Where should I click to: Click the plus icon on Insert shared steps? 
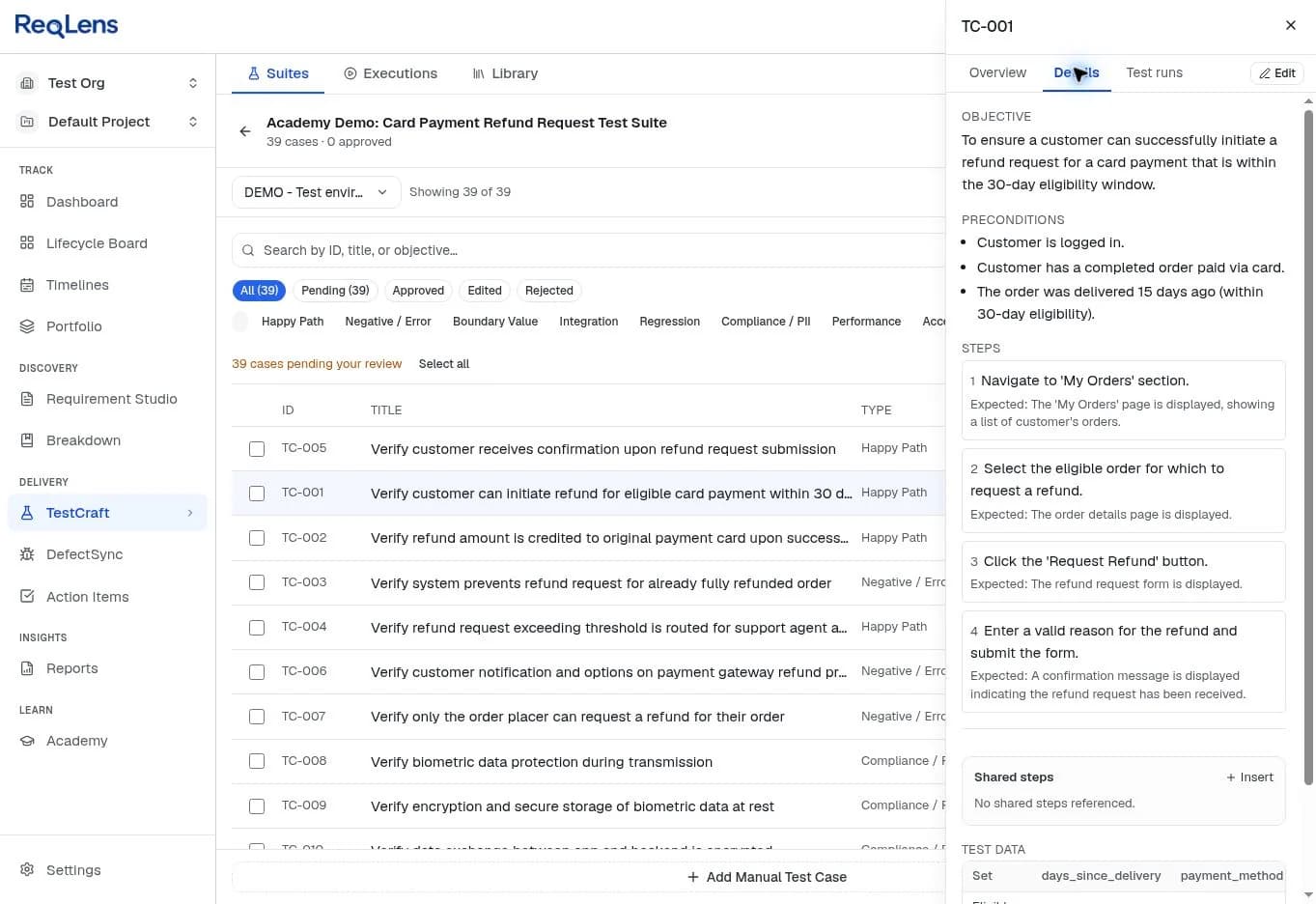click(x=1231, y=777)
